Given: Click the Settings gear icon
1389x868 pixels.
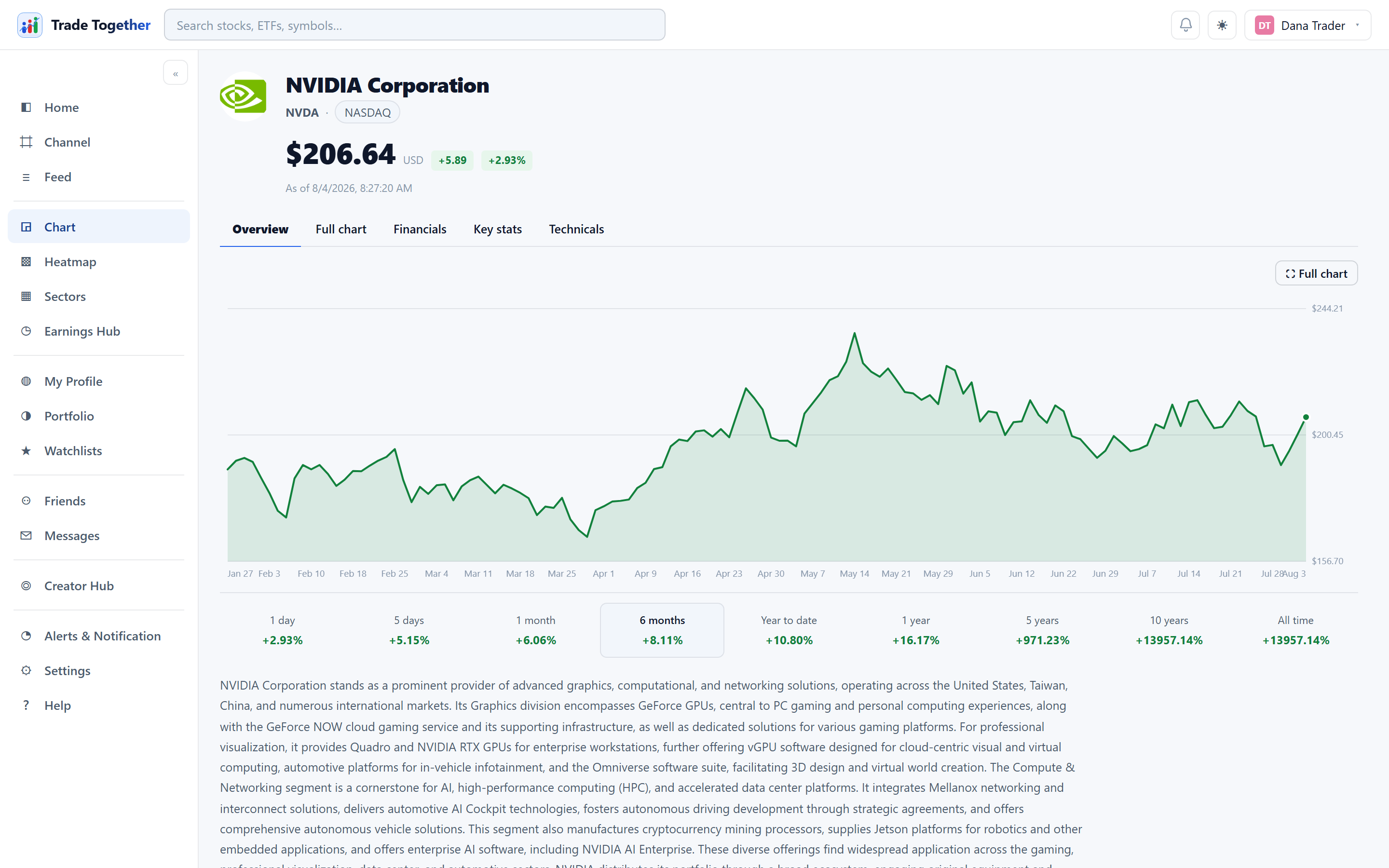Looking at the screenshot, I should pyautogui.click(x=26, y=670).
